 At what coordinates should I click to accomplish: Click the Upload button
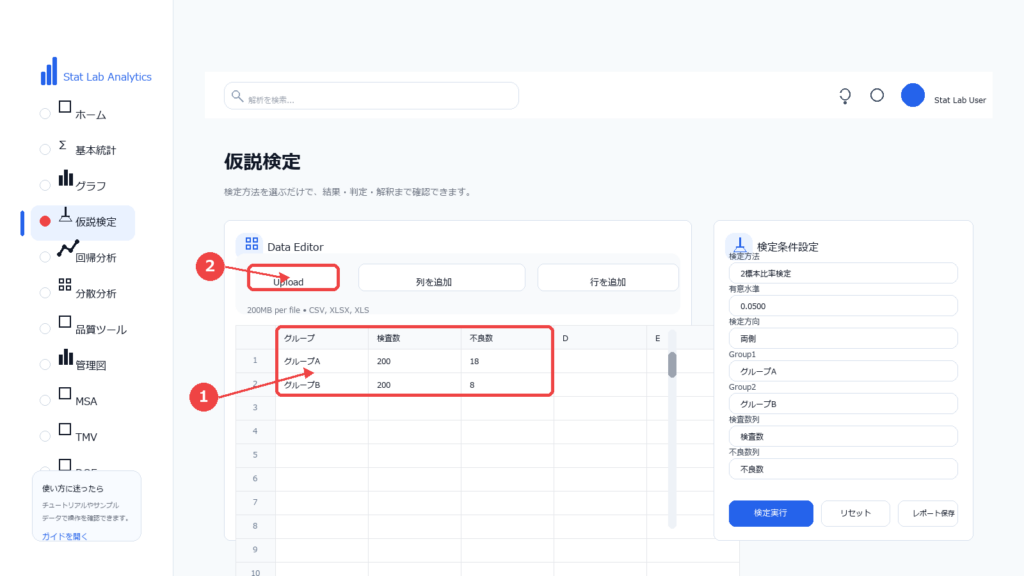[293, 278]
